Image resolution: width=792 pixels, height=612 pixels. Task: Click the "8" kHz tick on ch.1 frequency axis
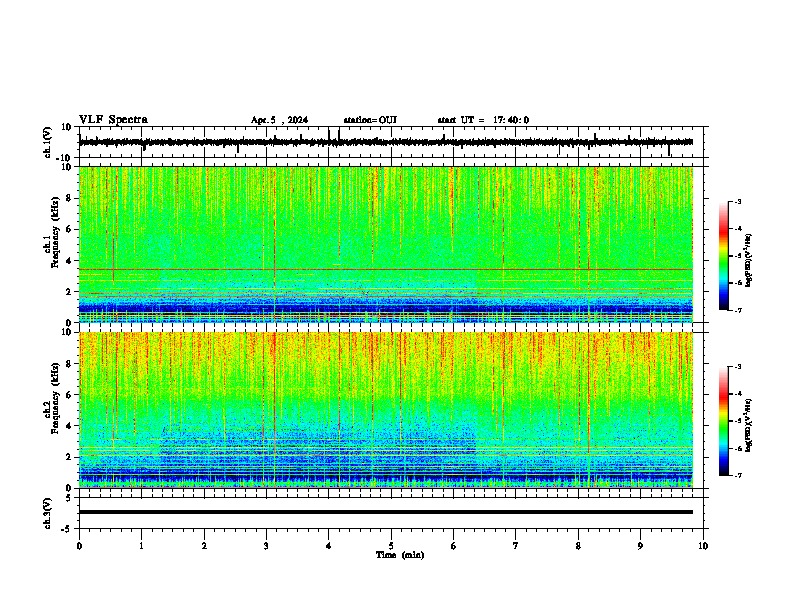click(x=69, y=198)
